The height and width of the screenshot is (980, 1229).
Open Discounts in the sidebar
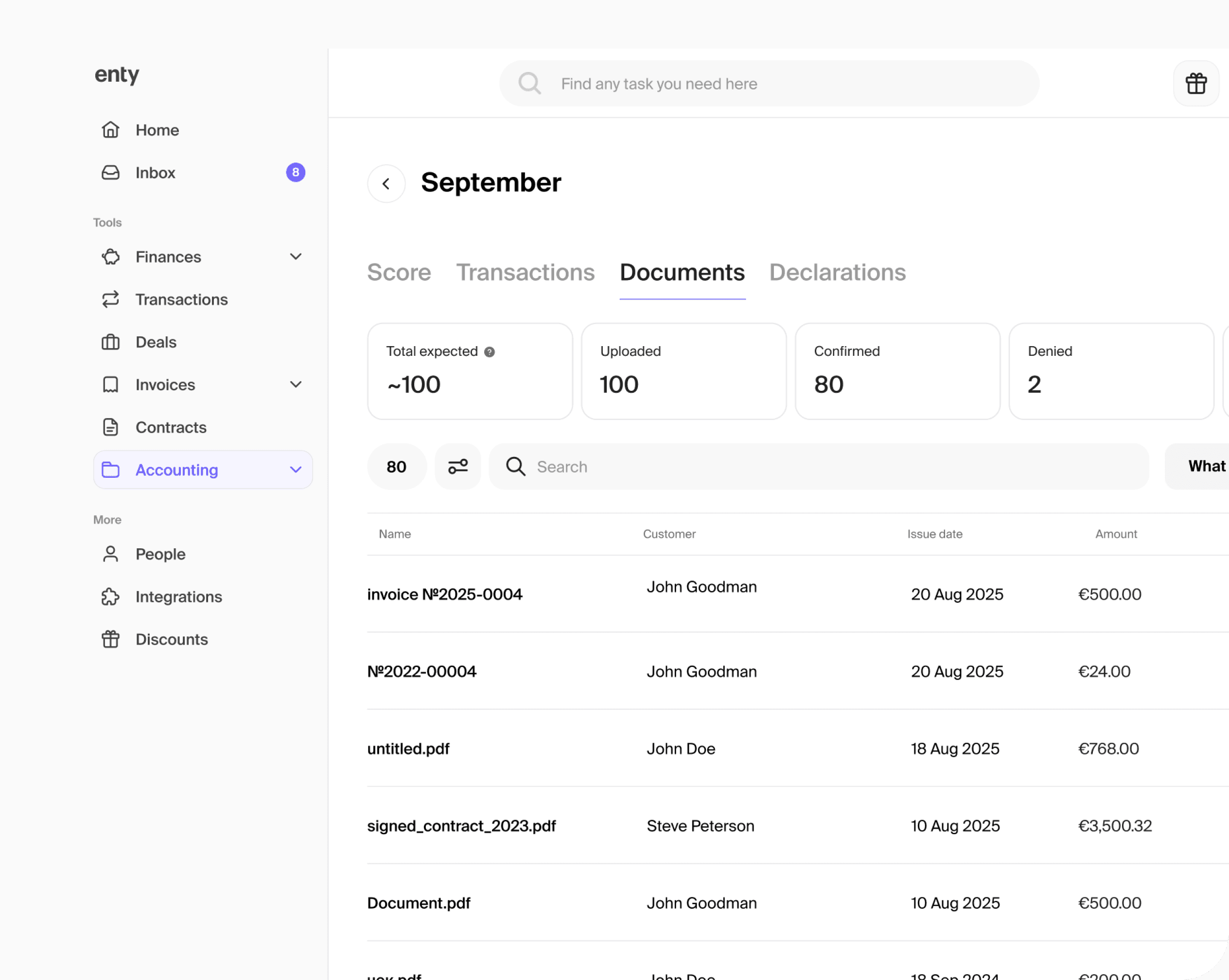(x=171, y=639)
